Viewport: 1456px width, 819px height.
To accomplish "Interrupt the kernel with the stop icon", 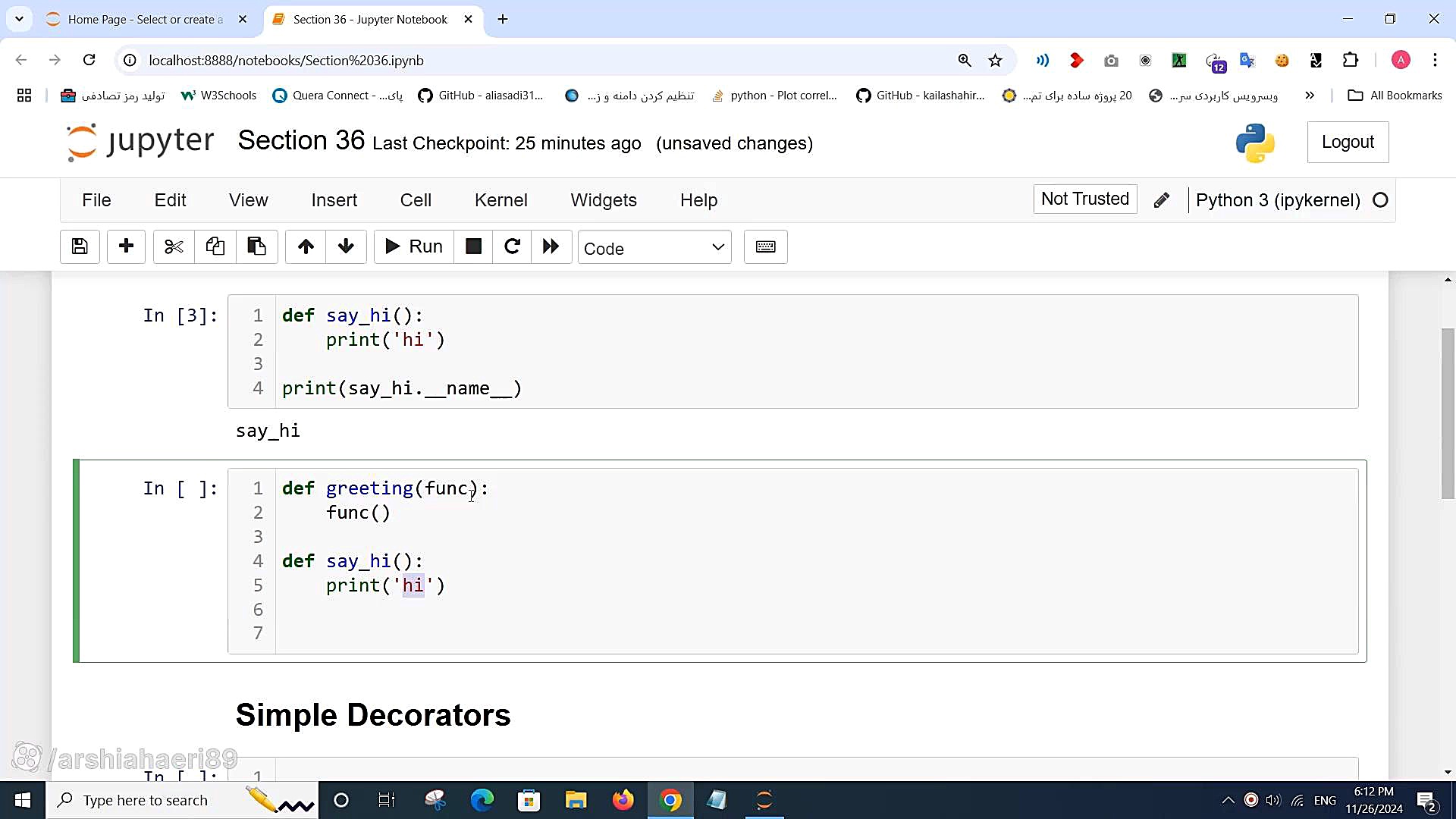I will click(473, 247).
